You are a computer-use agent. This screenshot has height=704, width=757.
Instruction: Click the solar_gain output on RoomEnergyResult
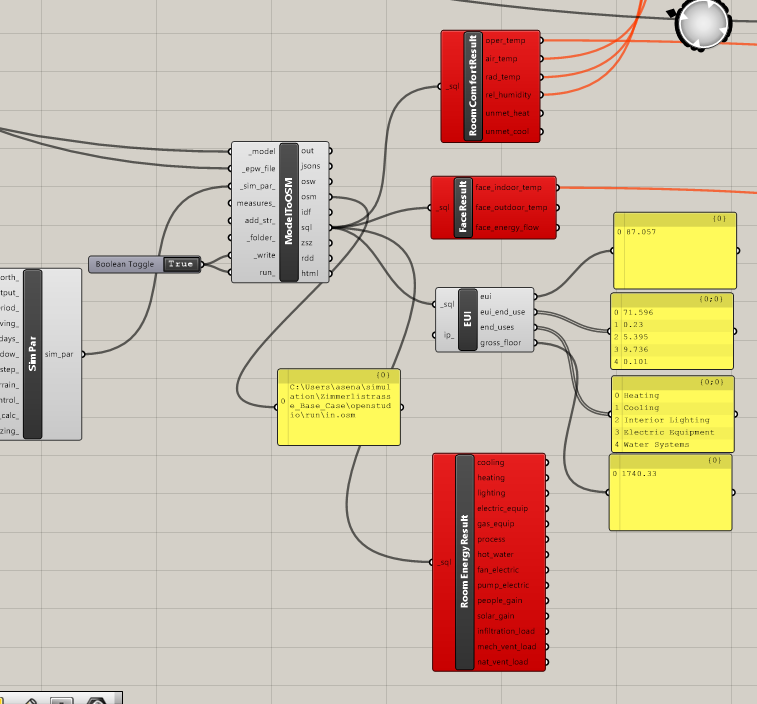[496, 616]
